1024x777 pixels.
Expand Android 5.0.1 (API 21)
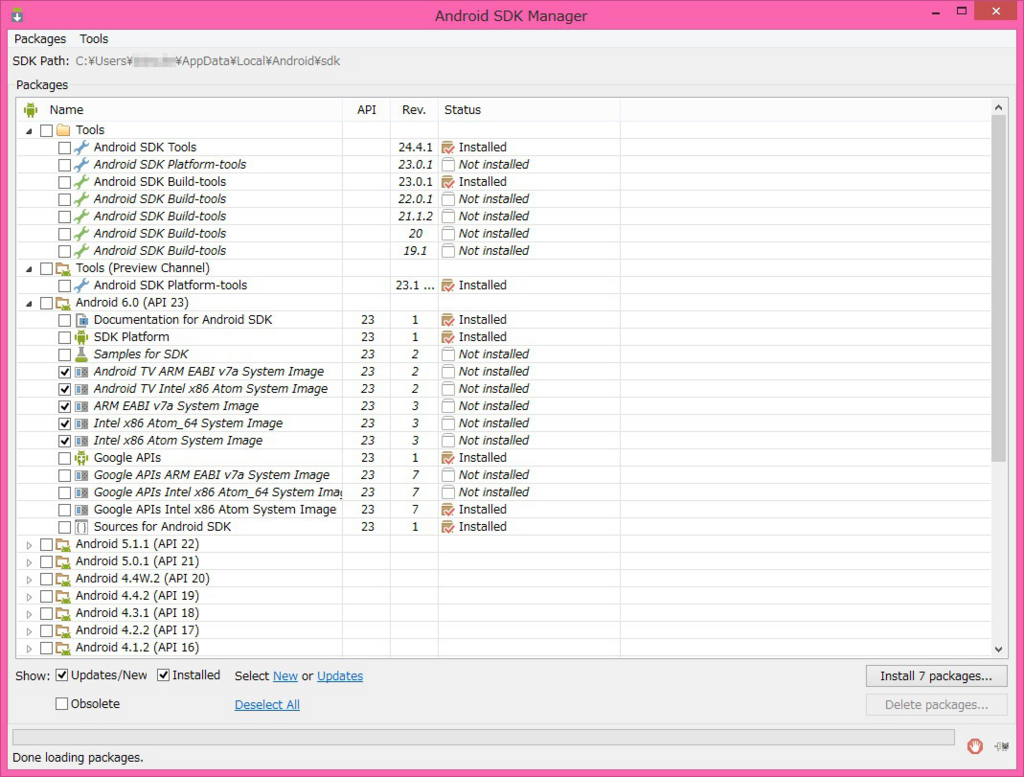point(29,562)
